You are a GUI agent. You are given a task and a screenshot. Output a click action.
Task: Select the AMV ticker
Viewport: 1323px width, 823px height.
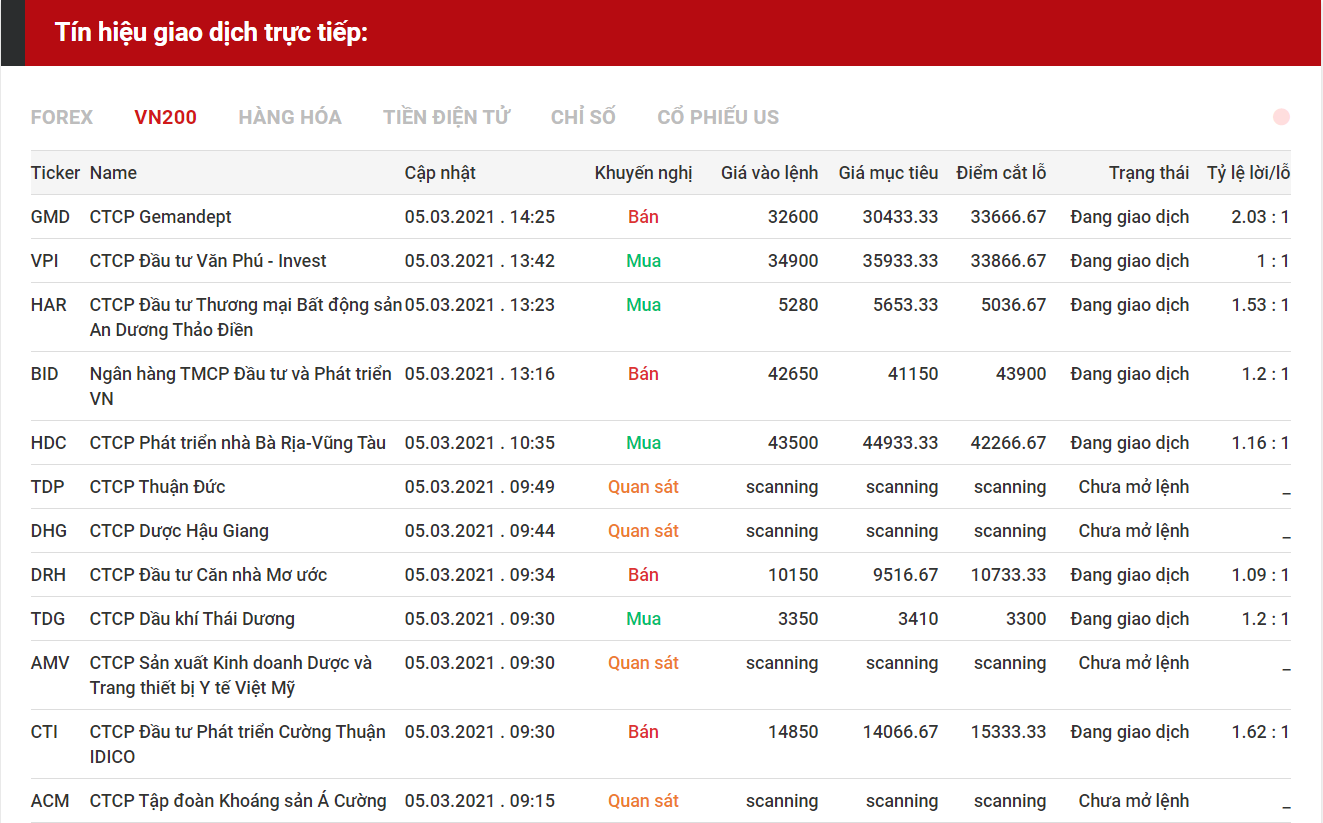pos(50,663)
